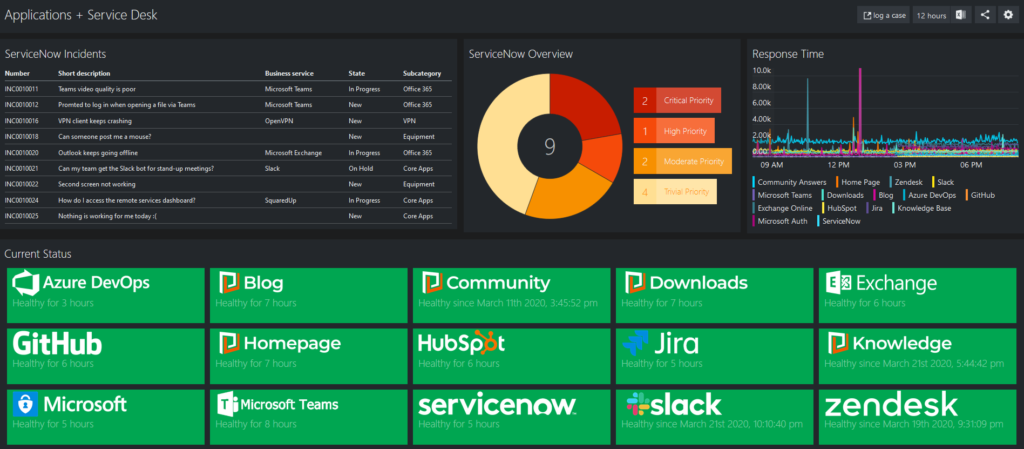The height and width of the screenshot is (449, 1024).
Task: Toggle the Azure DevOps series in chart legend
Action: click(929, 194)
